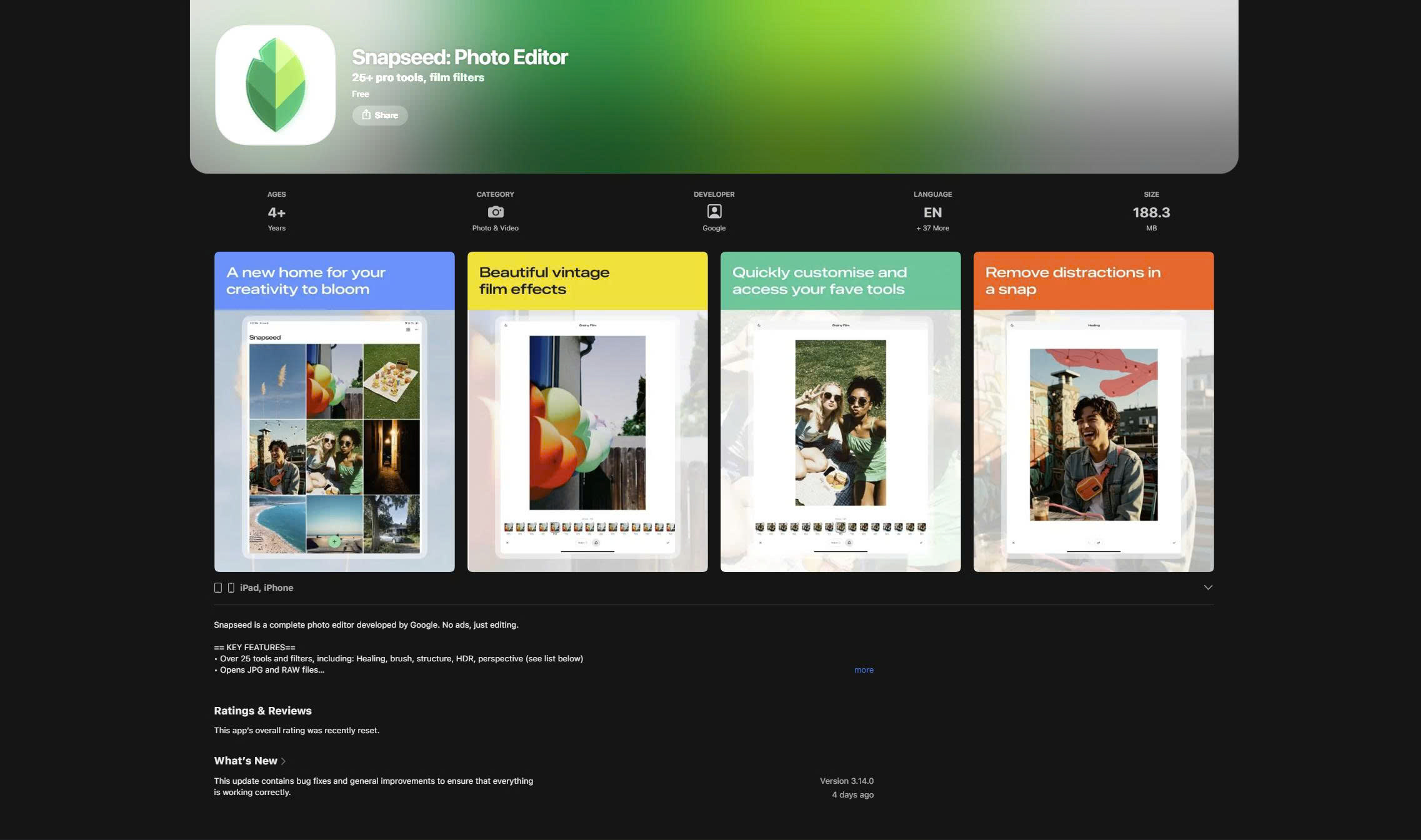Open the 'Remove distractions in a snap' screenshot
1421x840 pixels.
[x=1094, y=412]
